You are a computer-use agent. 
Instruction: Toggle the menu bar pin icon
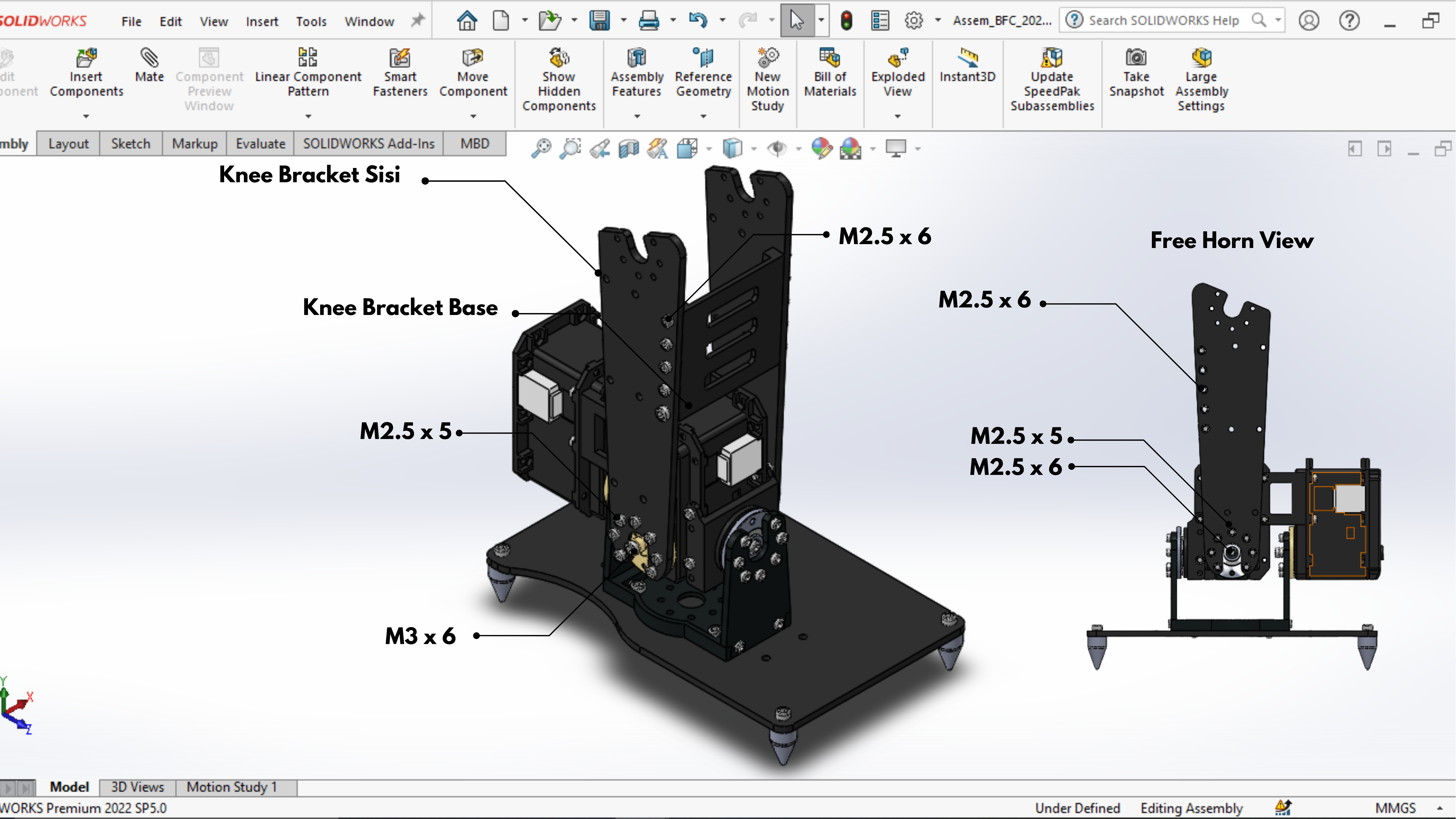pos(417,21)
